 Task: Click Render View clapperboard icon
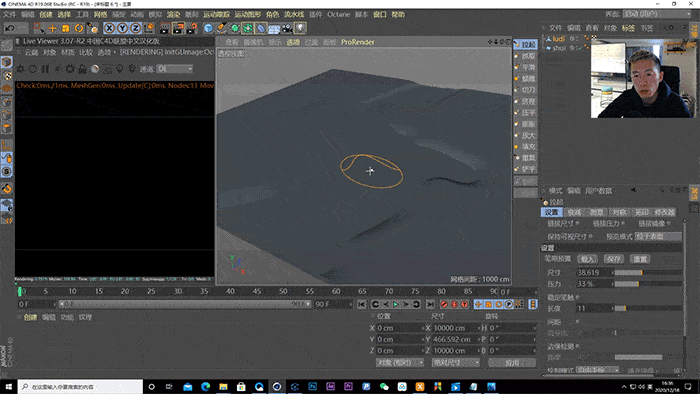click(x=165, y=28)
